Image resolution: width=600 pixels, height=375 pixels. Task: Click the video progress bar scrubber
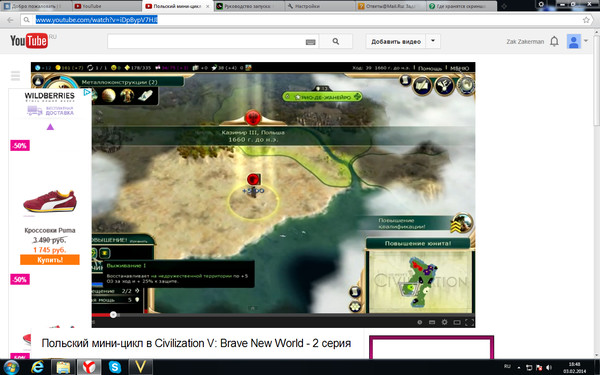tap(113, 315)
